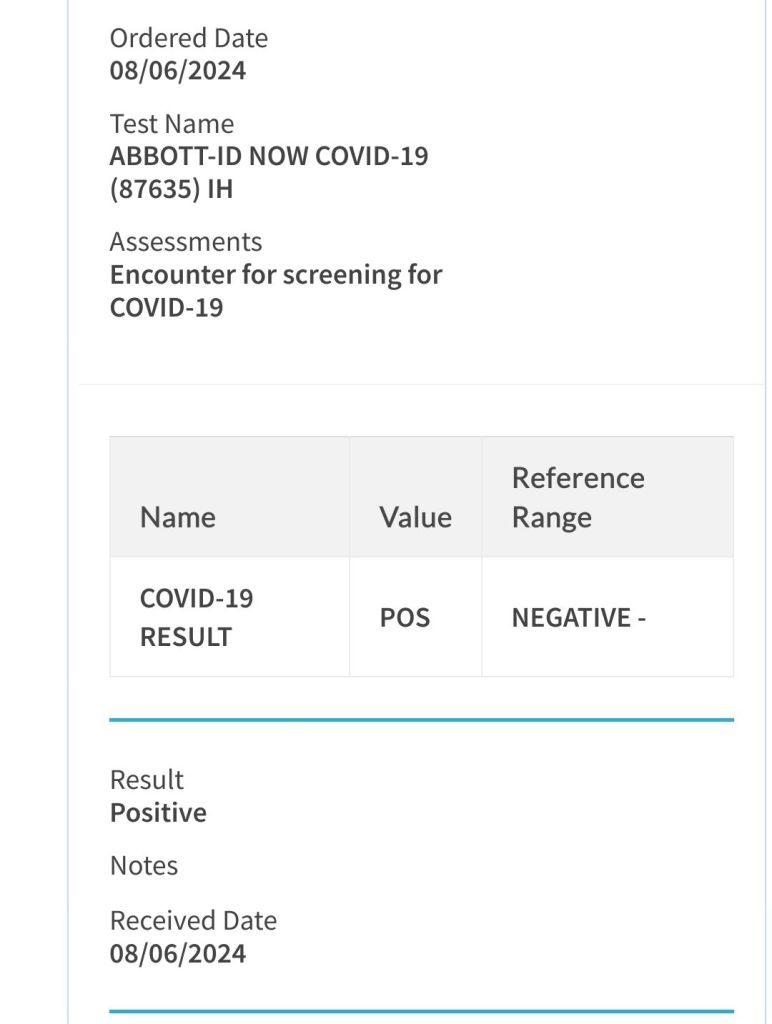Click the Ordered Date label
This screenshot has height=1024, width=772.
pos(188,38)
